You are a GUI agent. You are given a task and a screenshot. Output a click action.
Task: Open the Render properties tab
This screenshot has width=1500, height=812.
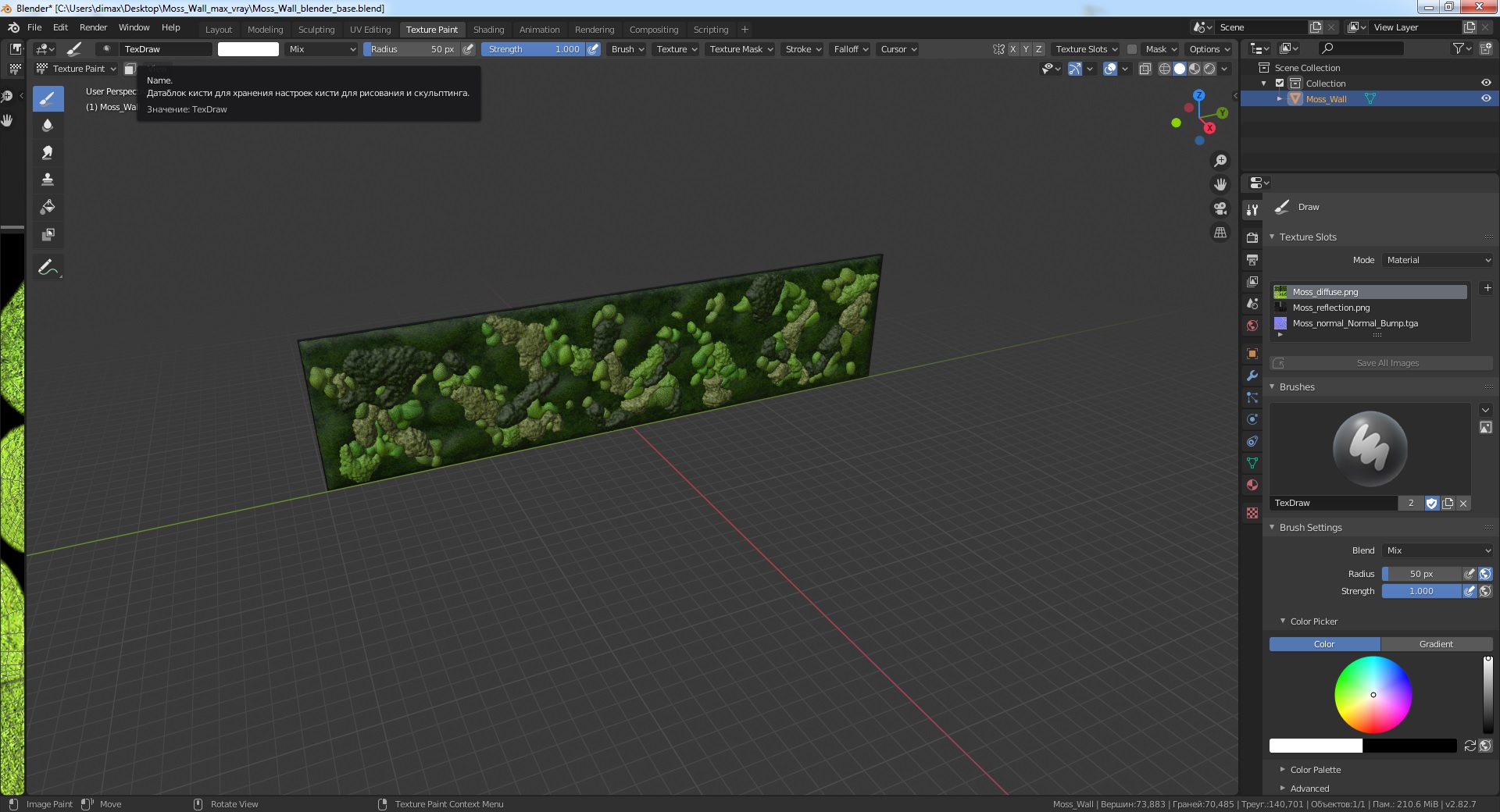[x=1252, y=237]
